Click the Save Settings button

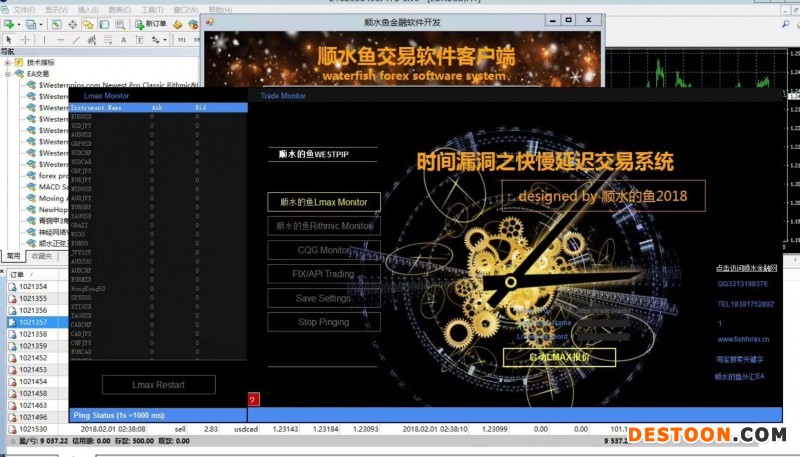pyautogui.click(x=324, y=298)
